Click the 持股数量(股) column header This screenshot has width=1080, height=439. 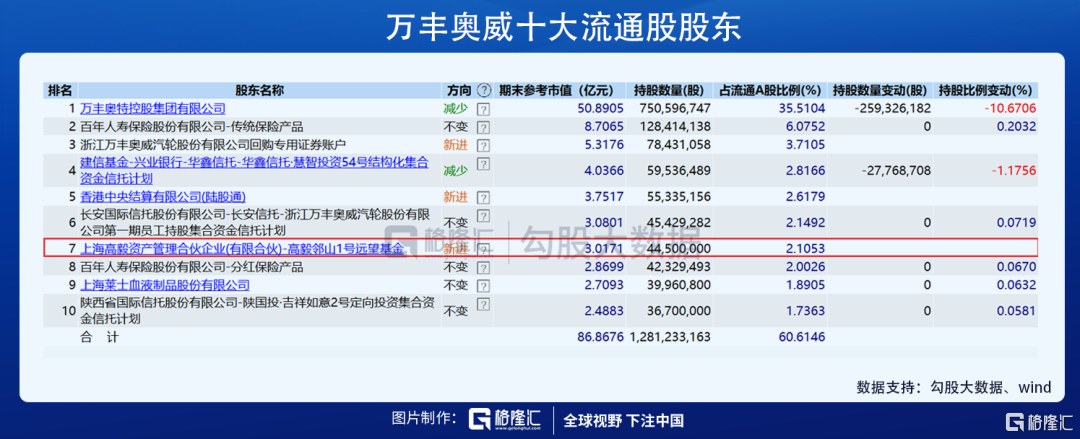[x=668, y=90]
